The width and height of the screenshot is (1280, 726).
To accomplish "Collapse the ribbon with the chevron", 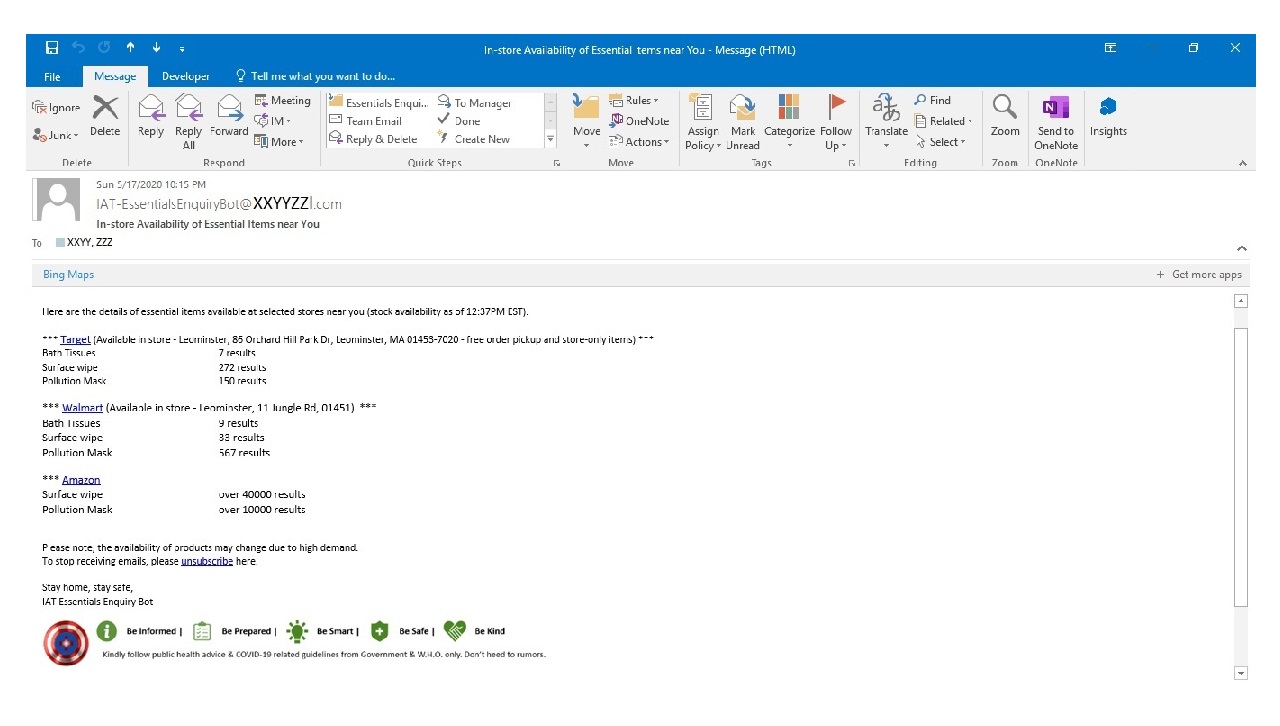I will click(x=1243, y=163).
